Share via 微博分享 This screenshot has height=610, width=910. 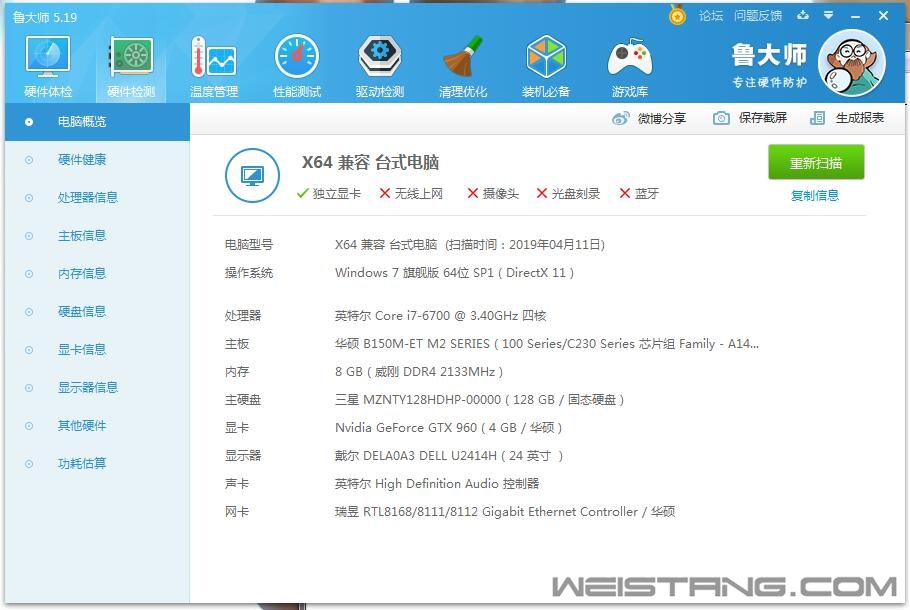point(649,118)
